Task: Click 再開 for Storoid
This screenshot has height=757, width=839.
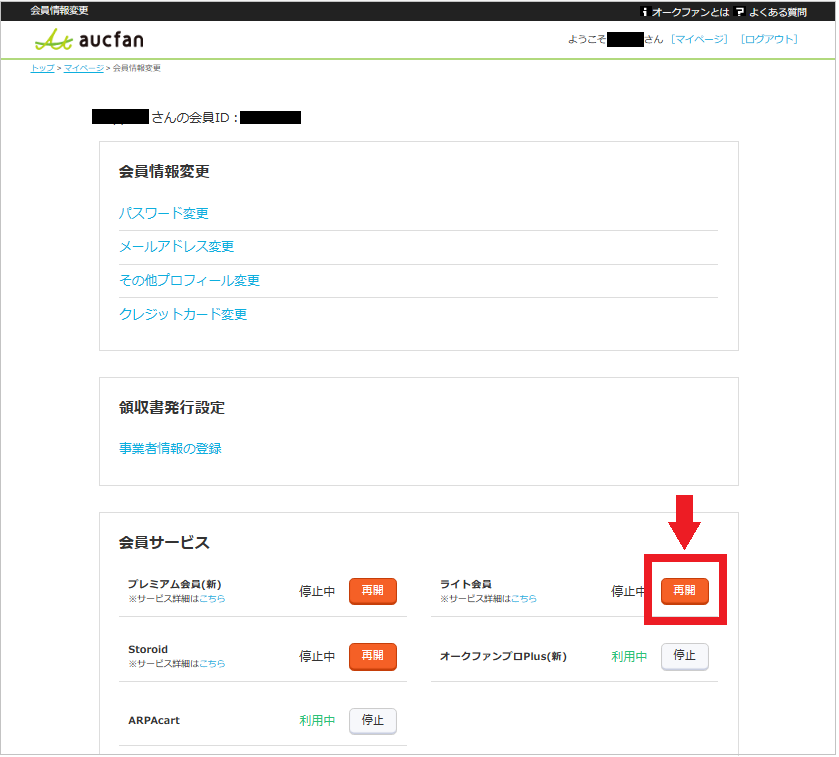Action: click(373, 656)
